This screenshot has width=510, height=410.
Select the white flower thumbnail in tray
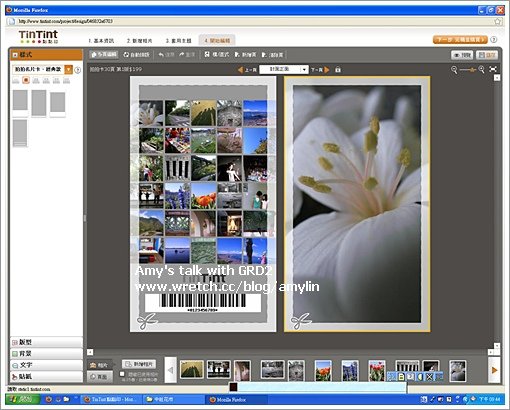457,370
